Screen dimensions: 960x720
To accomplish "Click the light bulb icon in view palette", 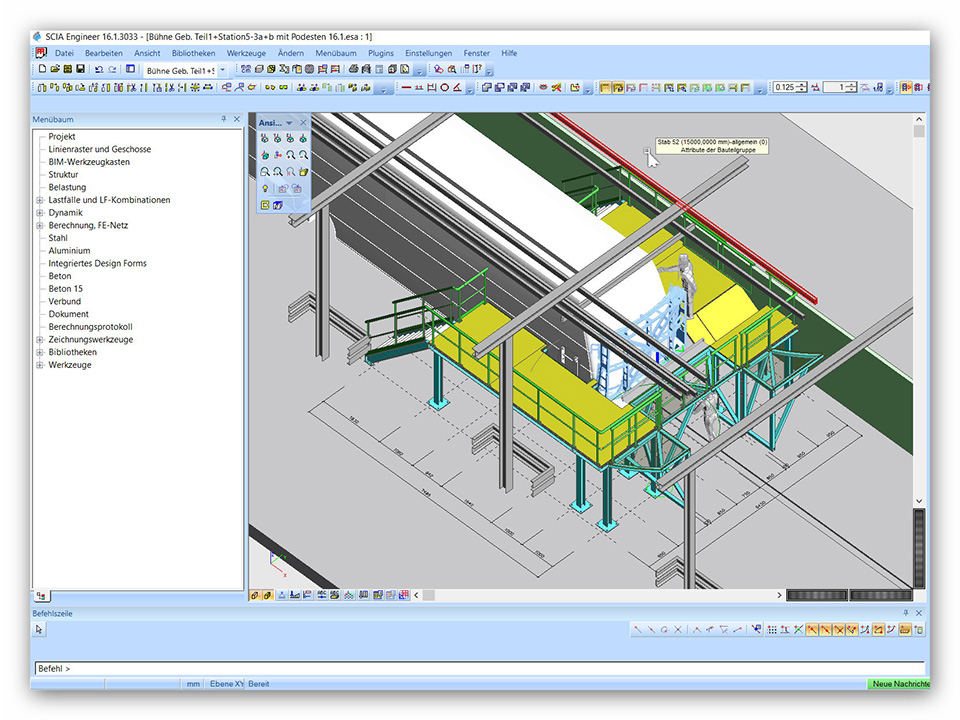I will [x=265, y=188].
